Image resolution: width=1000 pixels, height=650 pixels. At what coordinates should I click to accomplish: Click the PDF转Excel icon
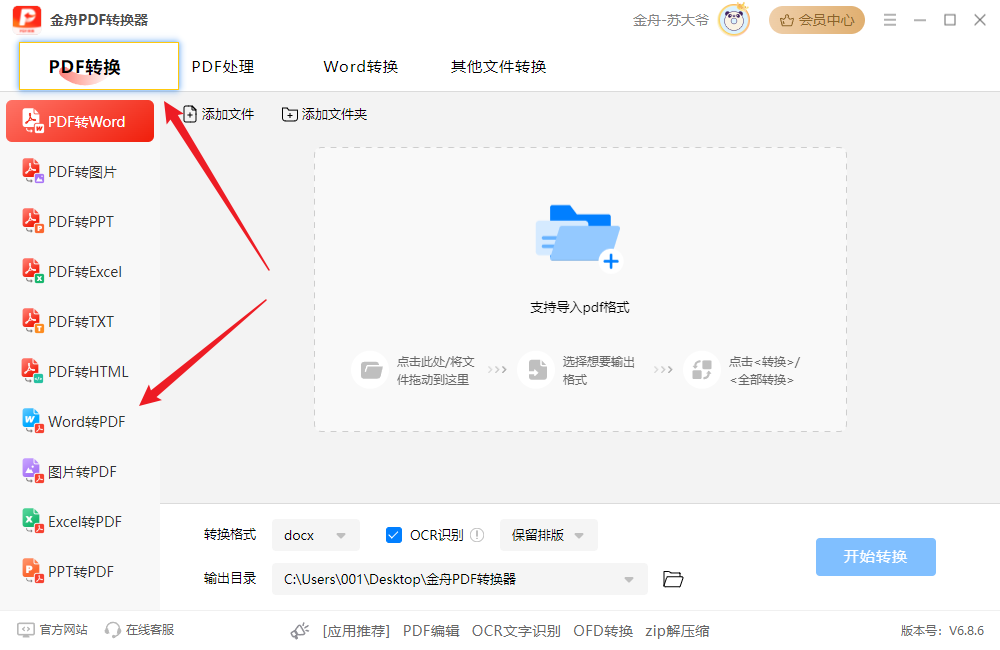click(x=33, y=271)
